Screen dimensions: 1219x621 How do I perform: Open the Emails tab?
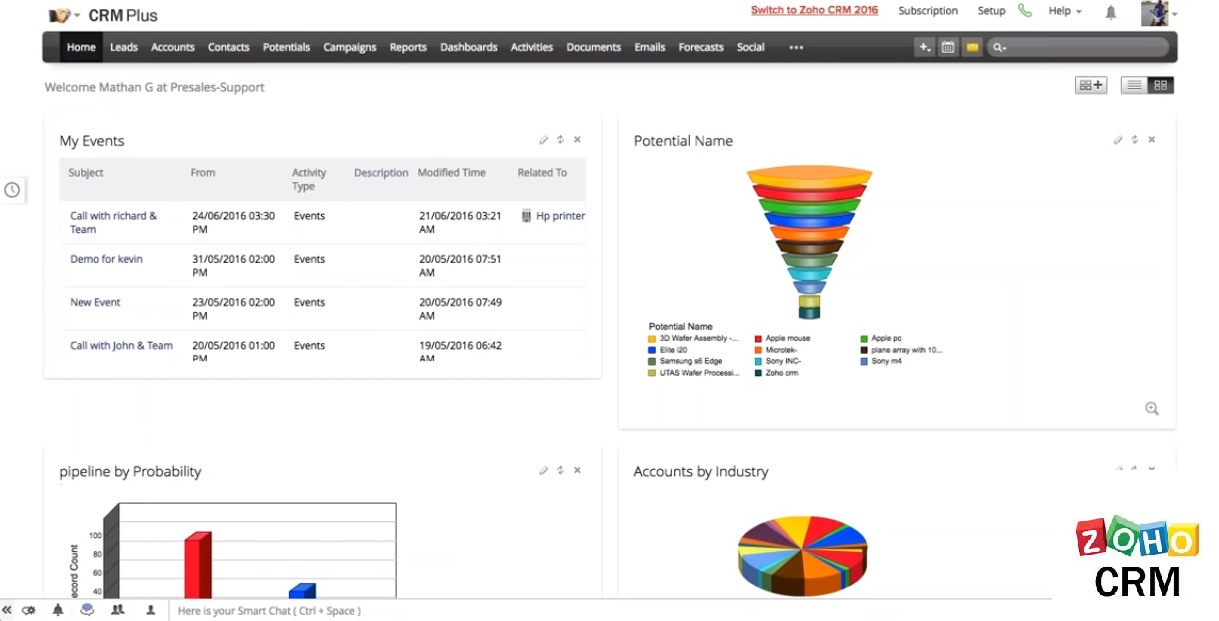pyautogui.click(x=650, y=47)
